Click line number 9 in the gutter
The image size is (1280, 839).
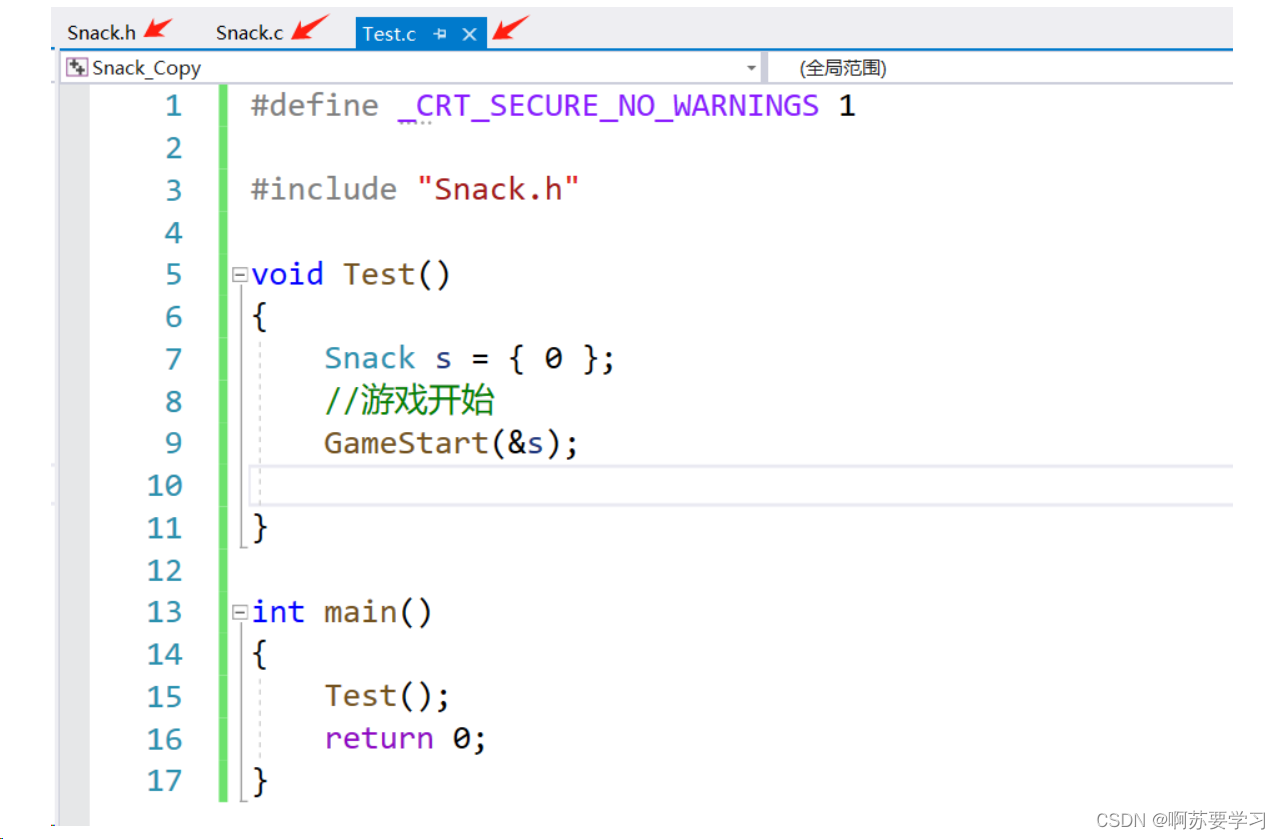[x=174, y=443]
